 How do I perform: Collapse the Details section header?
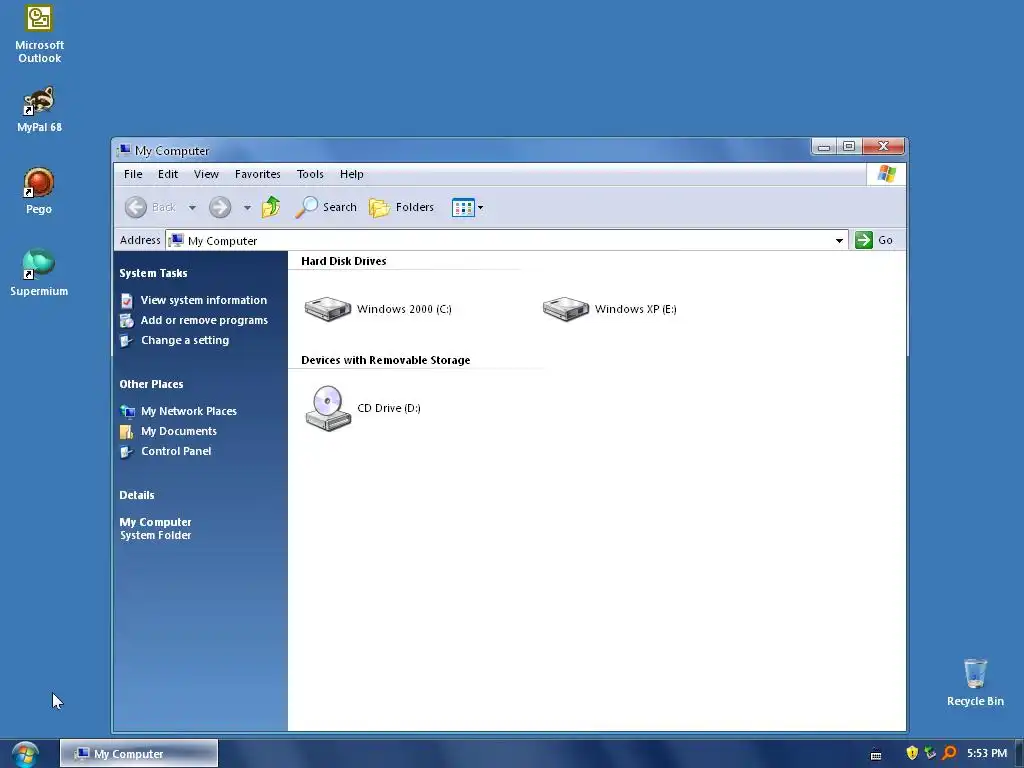[x=136, y=495]
